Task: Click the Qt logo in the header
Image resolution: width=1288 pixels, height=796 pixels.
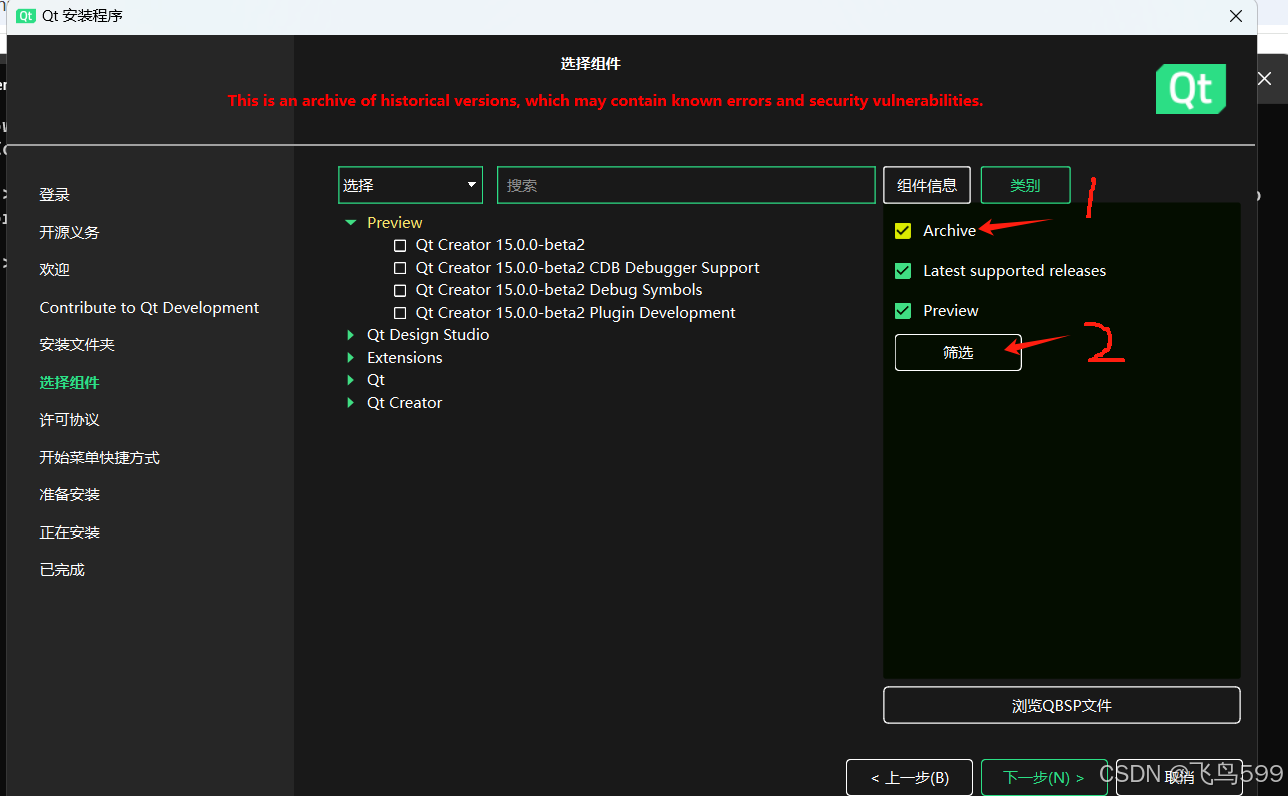Action: click(x=1191, y=89)
